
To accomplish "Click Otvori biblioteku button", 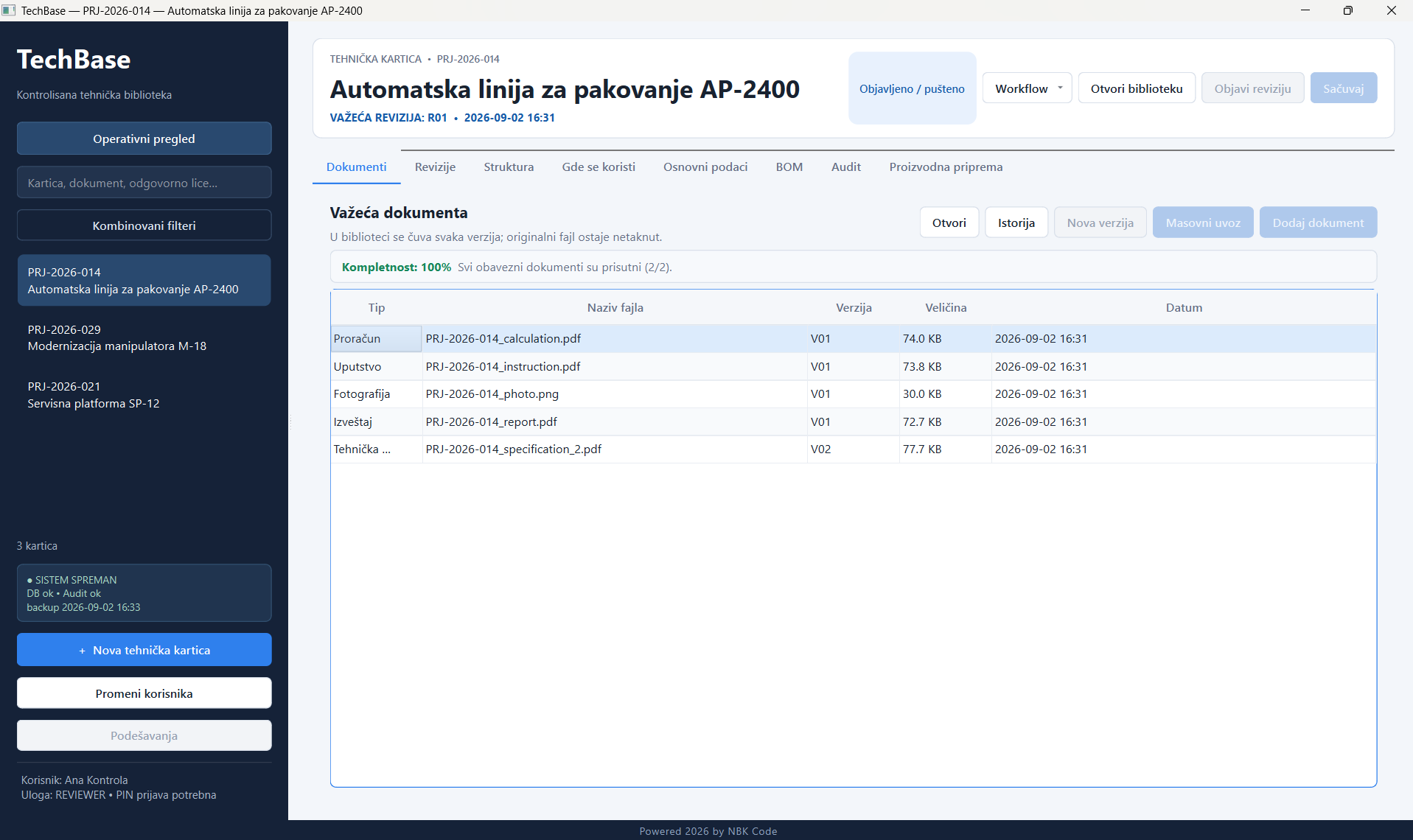I will coord(1137,88).
